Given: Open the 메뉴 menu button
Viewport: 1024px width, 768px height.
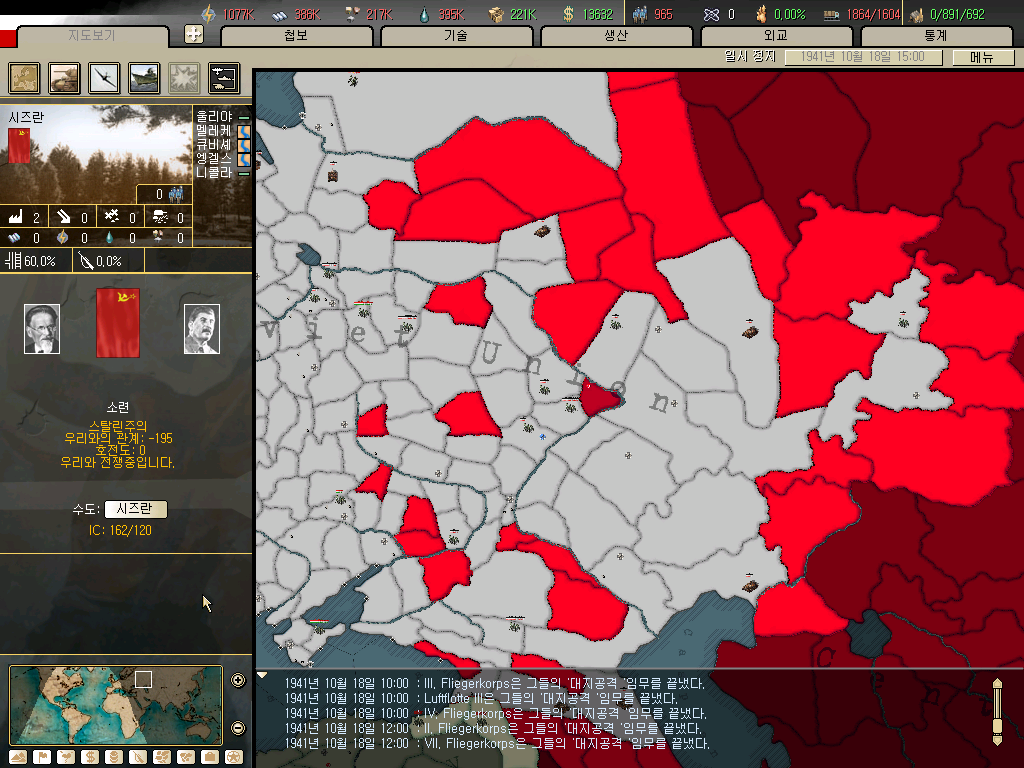Looking at the screenshot, I should [x=982, y=57].
